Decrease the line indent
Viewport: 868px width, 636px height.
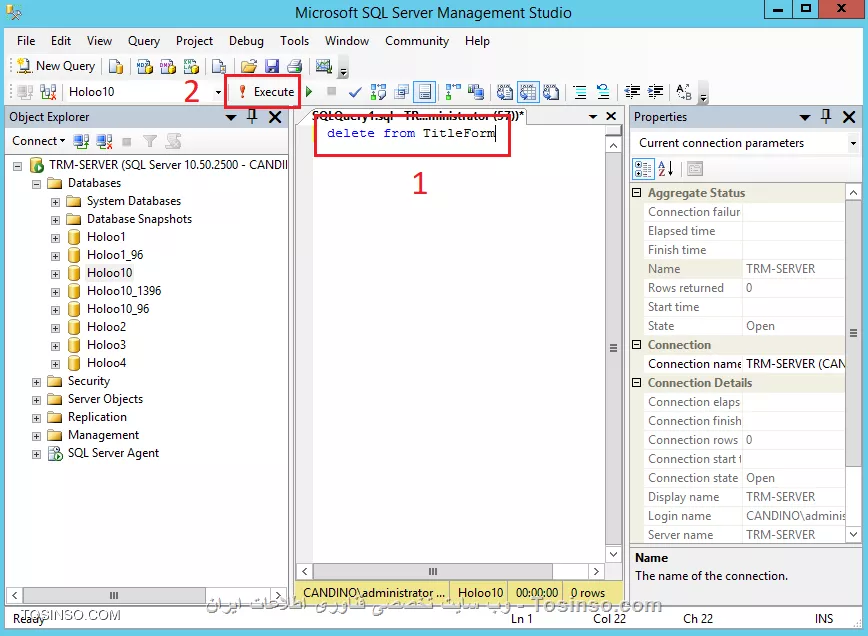tap(632, 92)
